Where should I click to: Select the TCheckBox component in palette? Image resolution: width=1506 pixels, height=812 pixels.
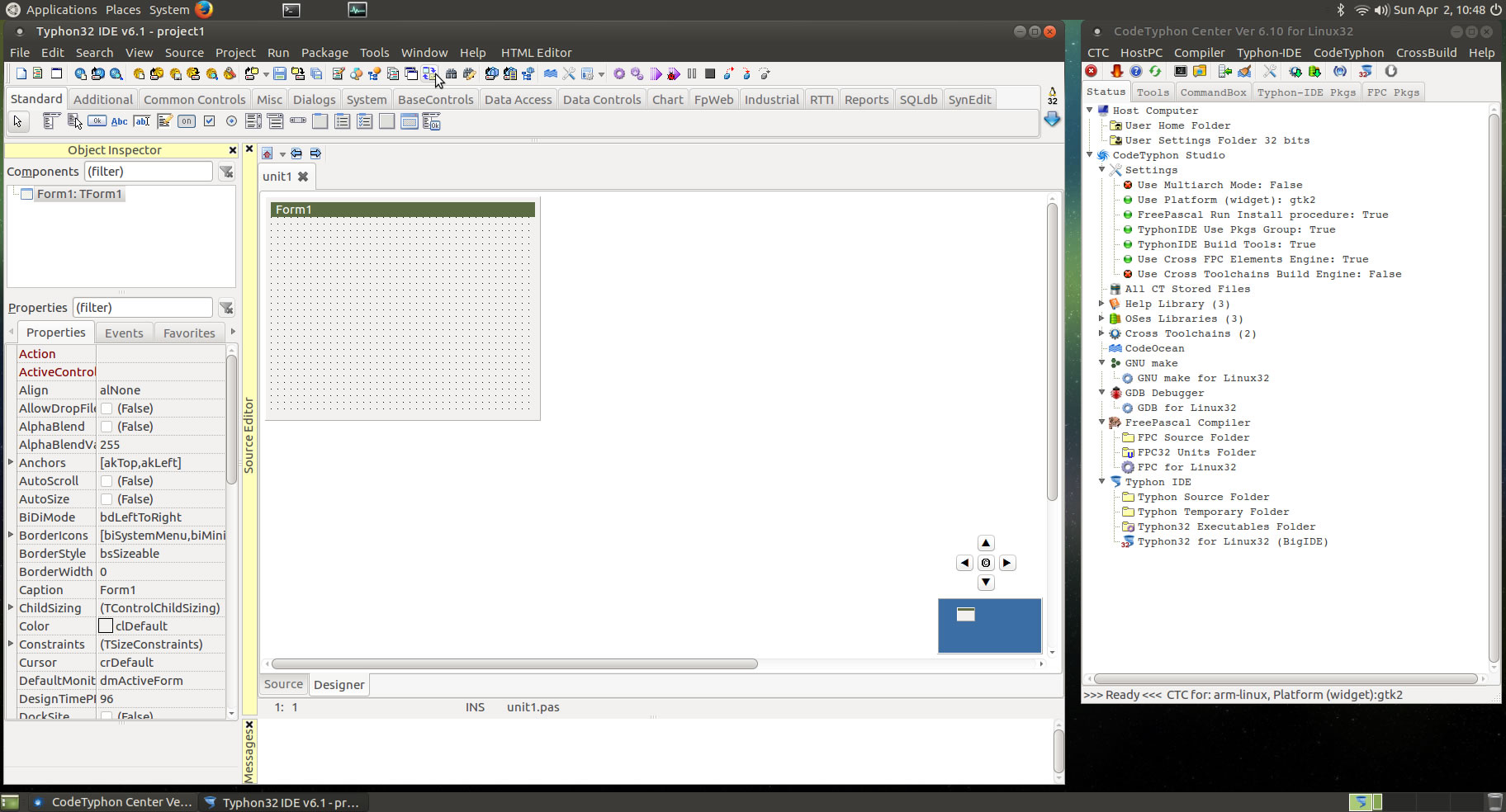(209, 121)
